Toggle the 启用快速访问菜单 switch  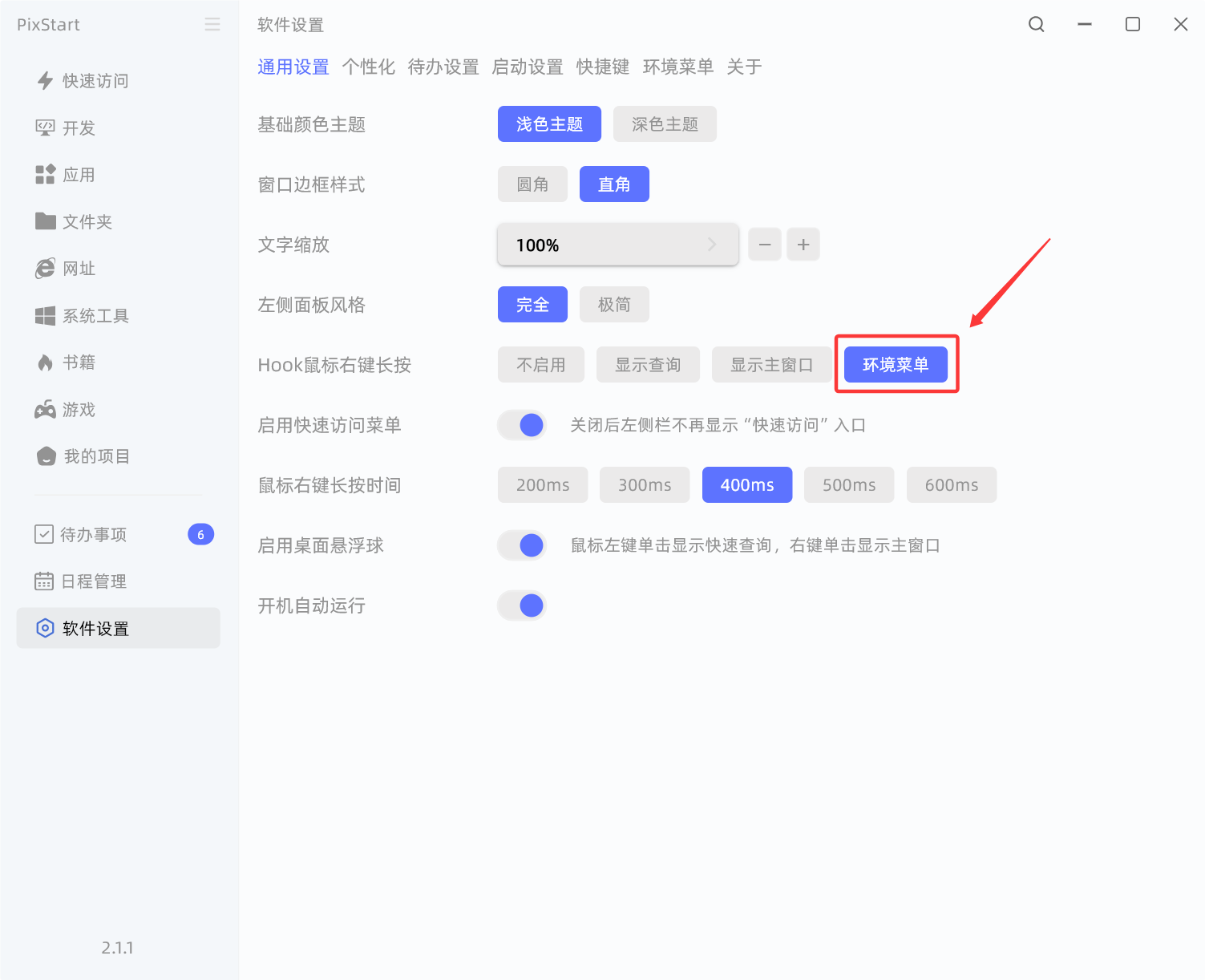tap(522, 425)
